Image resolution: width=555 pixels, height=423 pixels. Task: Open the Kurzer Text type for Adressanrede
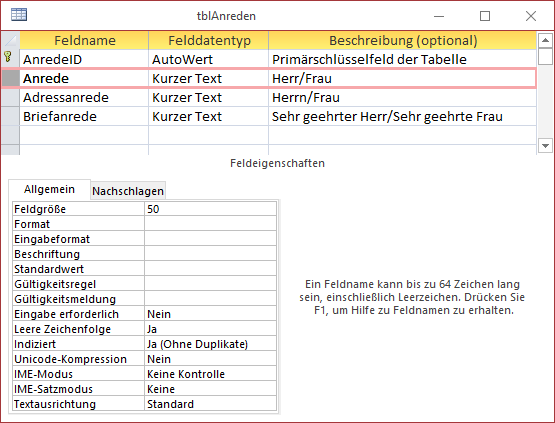pos(208,97)
